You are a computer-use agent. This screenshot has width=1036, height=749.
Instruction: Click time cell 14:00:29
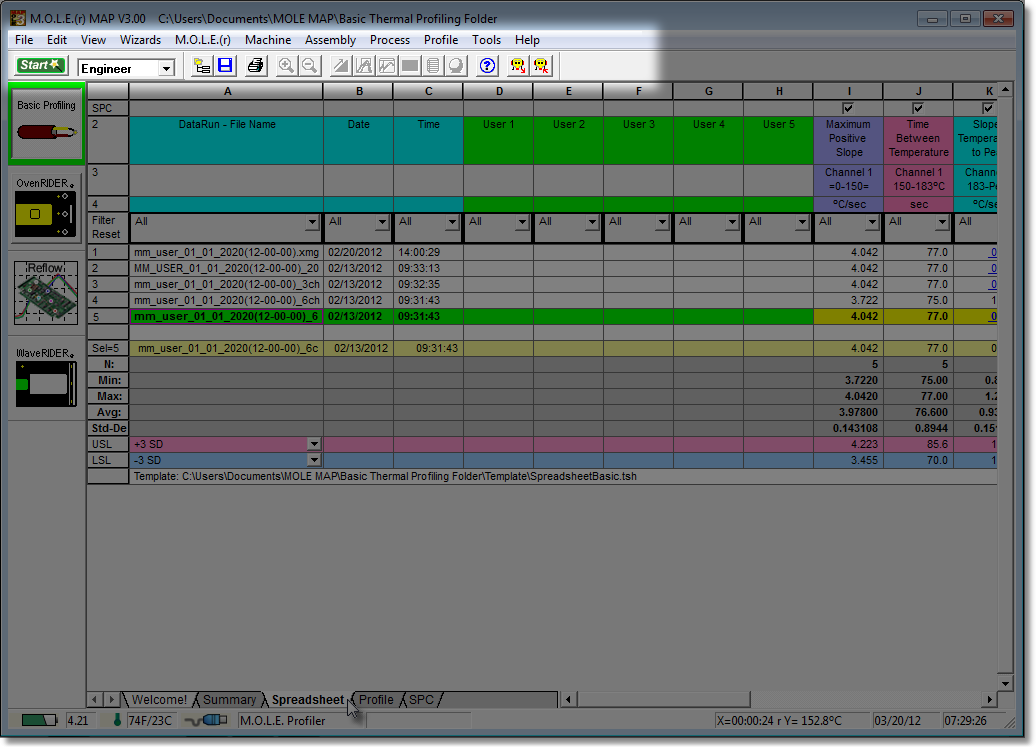pos(428,252)
